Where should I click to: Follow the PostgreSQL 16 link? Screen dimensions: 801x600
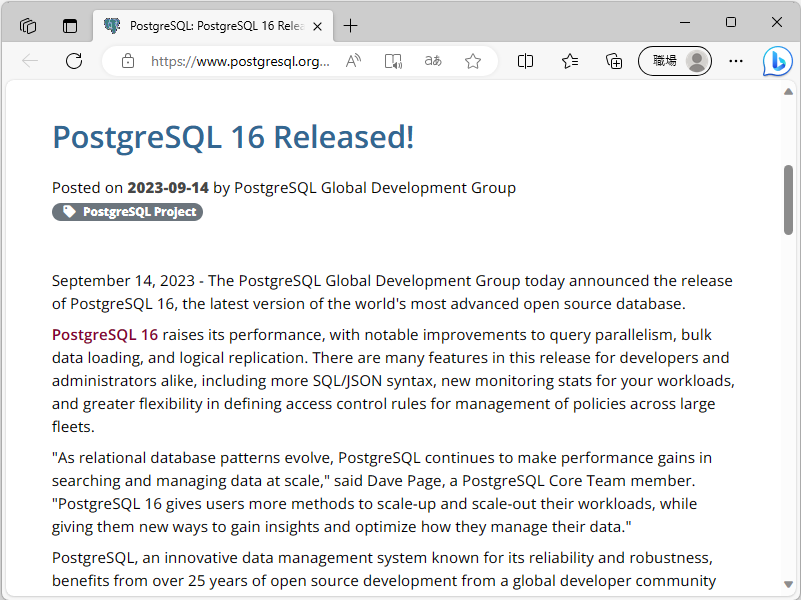(104, 334)
